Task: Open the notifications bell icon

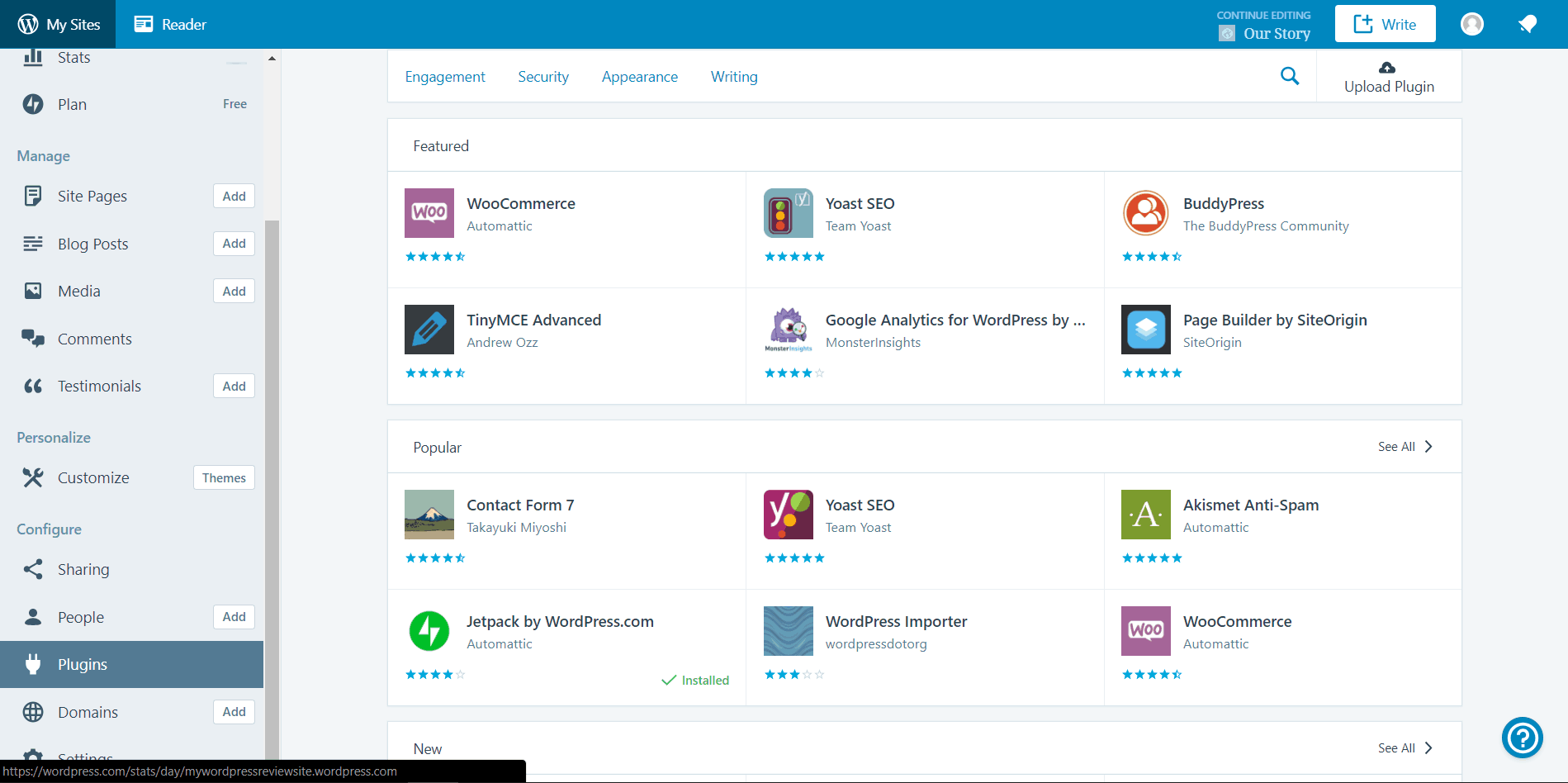Action: coord(1527,23)
